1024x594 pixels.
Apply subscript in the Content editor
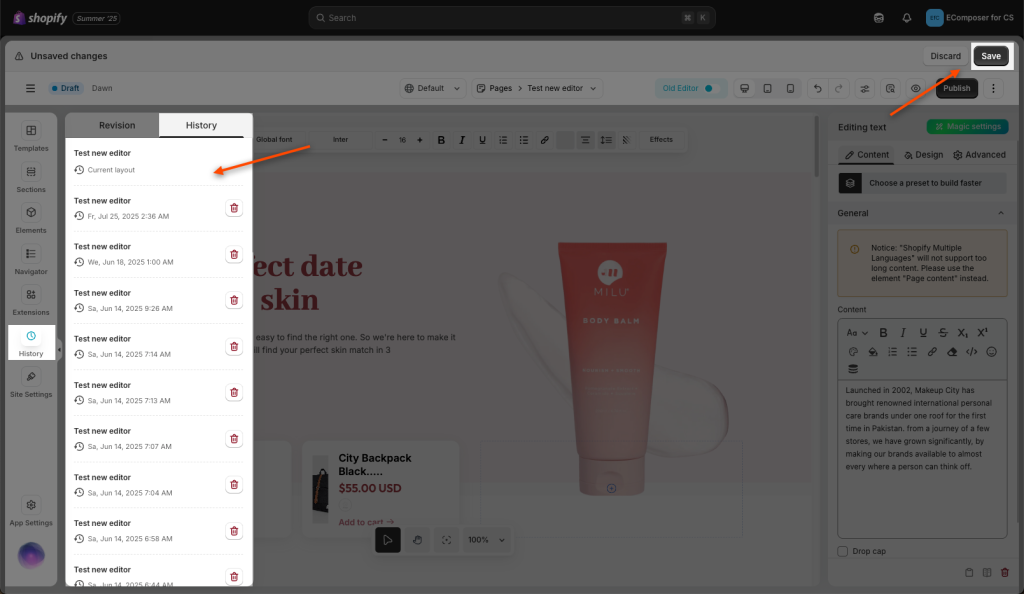coord(963,333)
